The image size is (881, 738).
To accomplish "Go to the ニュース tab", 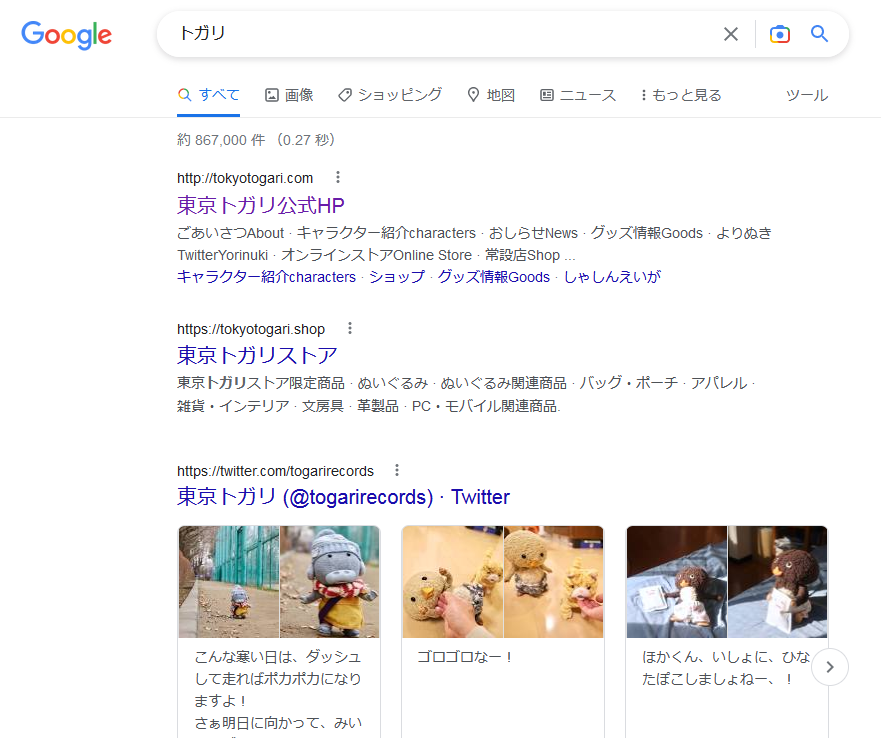I will click(578, 95).
